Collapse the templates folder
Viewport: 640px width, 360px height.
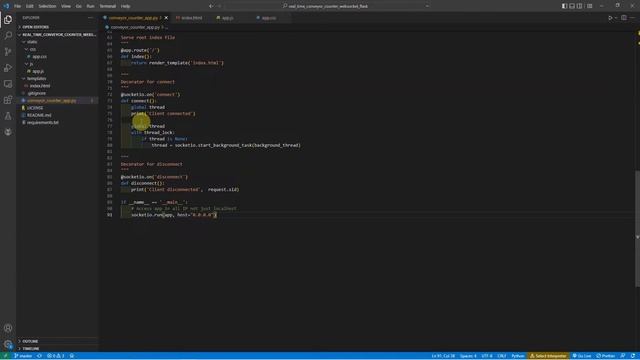pos(58,78)
